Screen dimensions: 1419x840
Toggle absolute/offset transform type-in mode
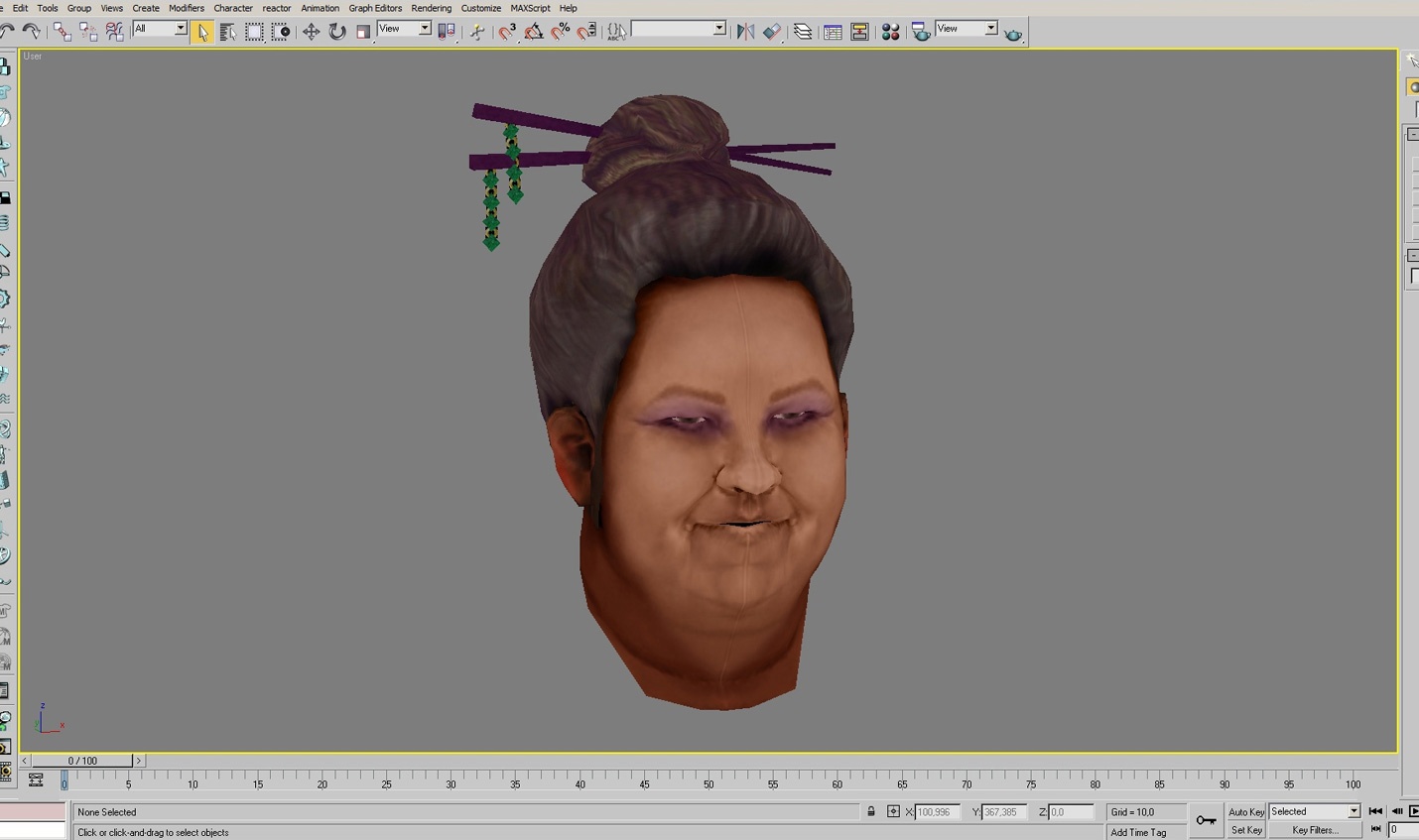[893, 811]
